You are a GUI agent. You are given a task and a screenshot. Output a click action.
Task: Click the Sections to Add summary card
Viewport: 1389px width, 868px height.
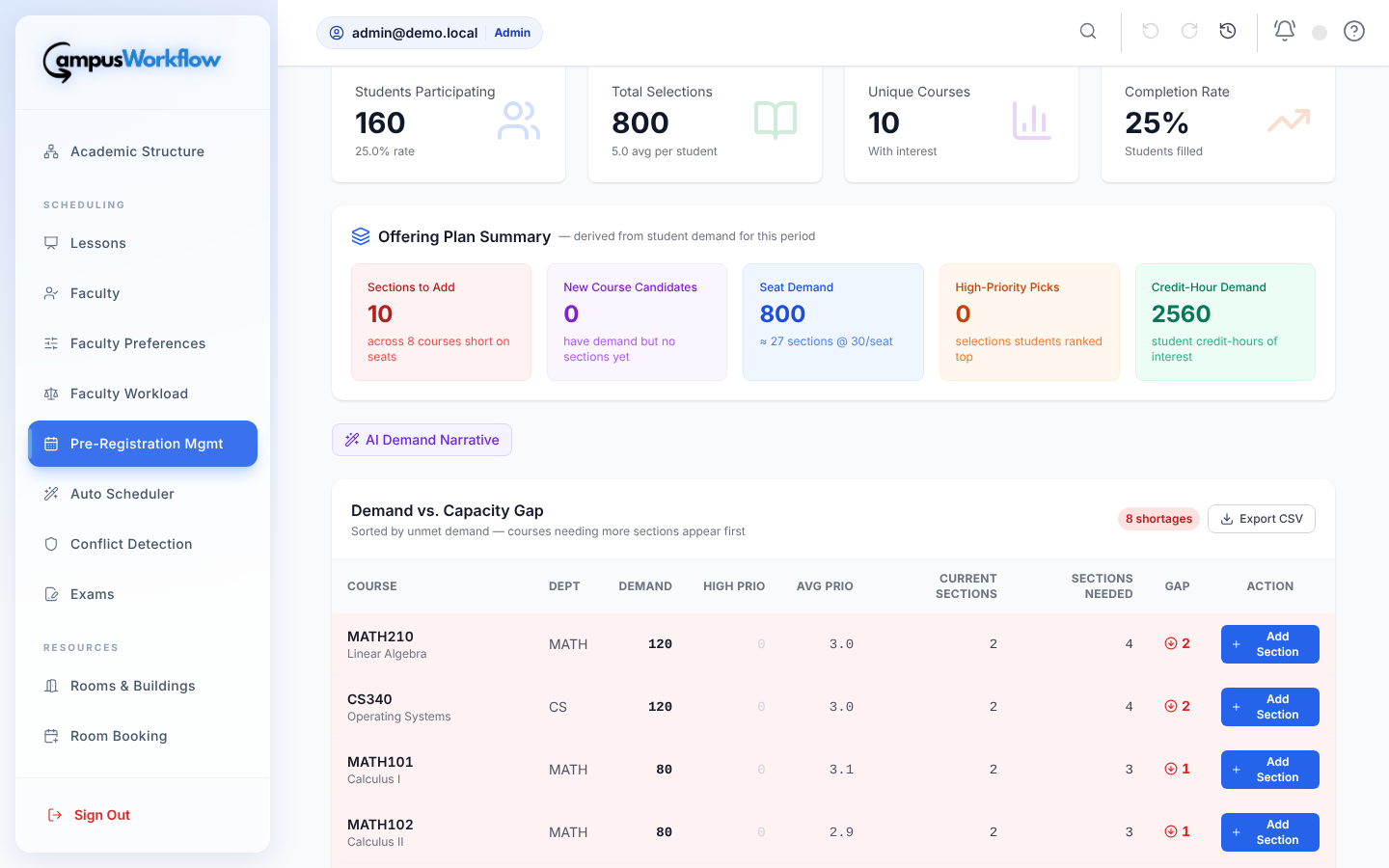coord(441,322)
